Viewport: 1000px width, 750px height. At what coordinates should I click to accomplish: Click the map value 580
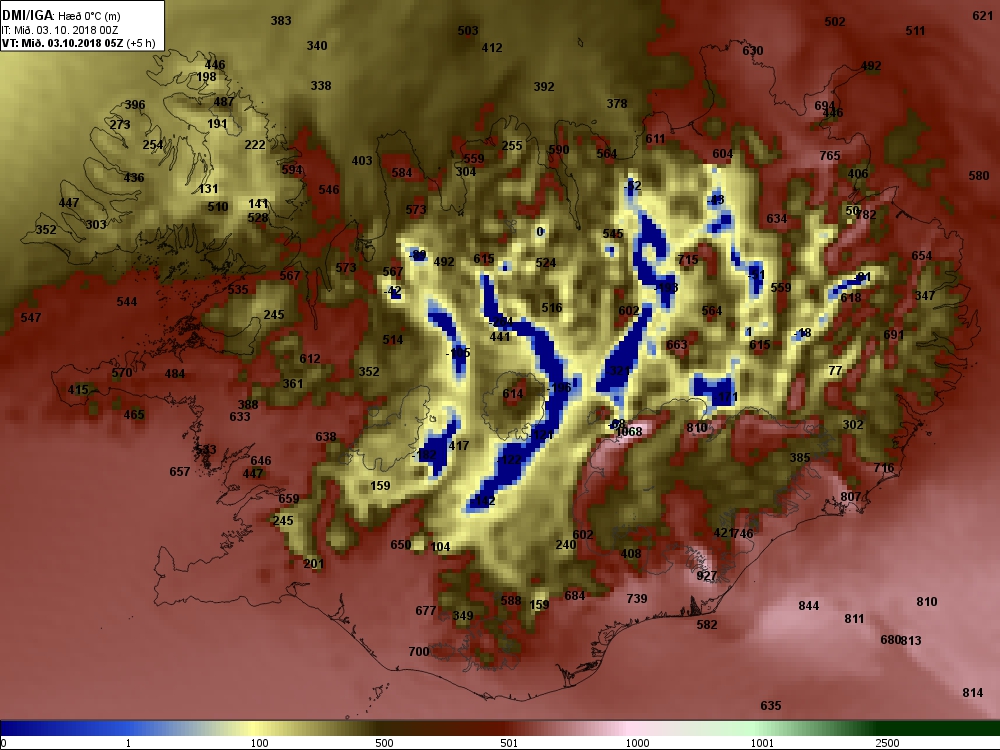coord(978,175)
